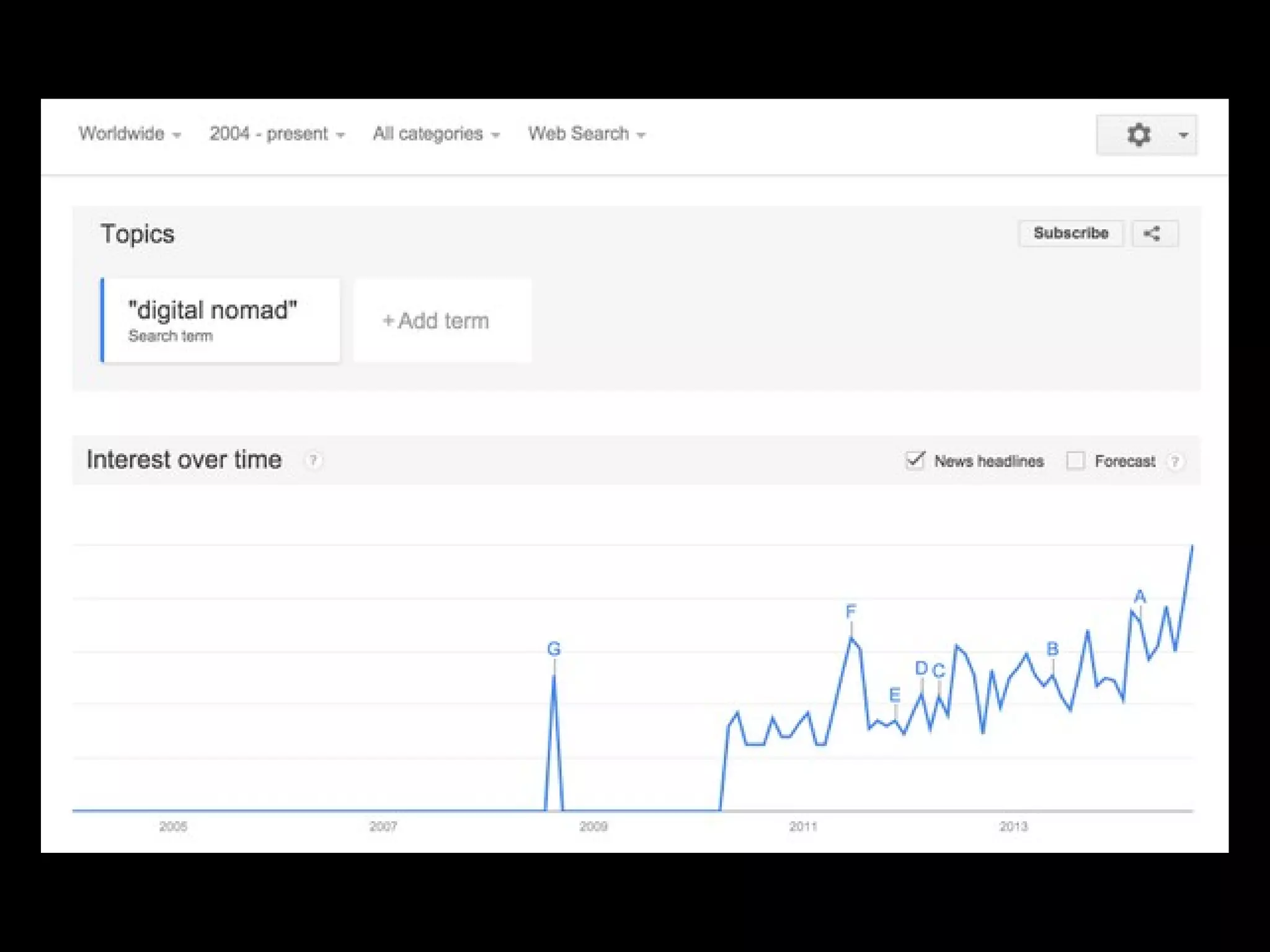Viewport: 1270px width, 952px height.
Task: Select news headline marker B
Action: (1052, 649)
